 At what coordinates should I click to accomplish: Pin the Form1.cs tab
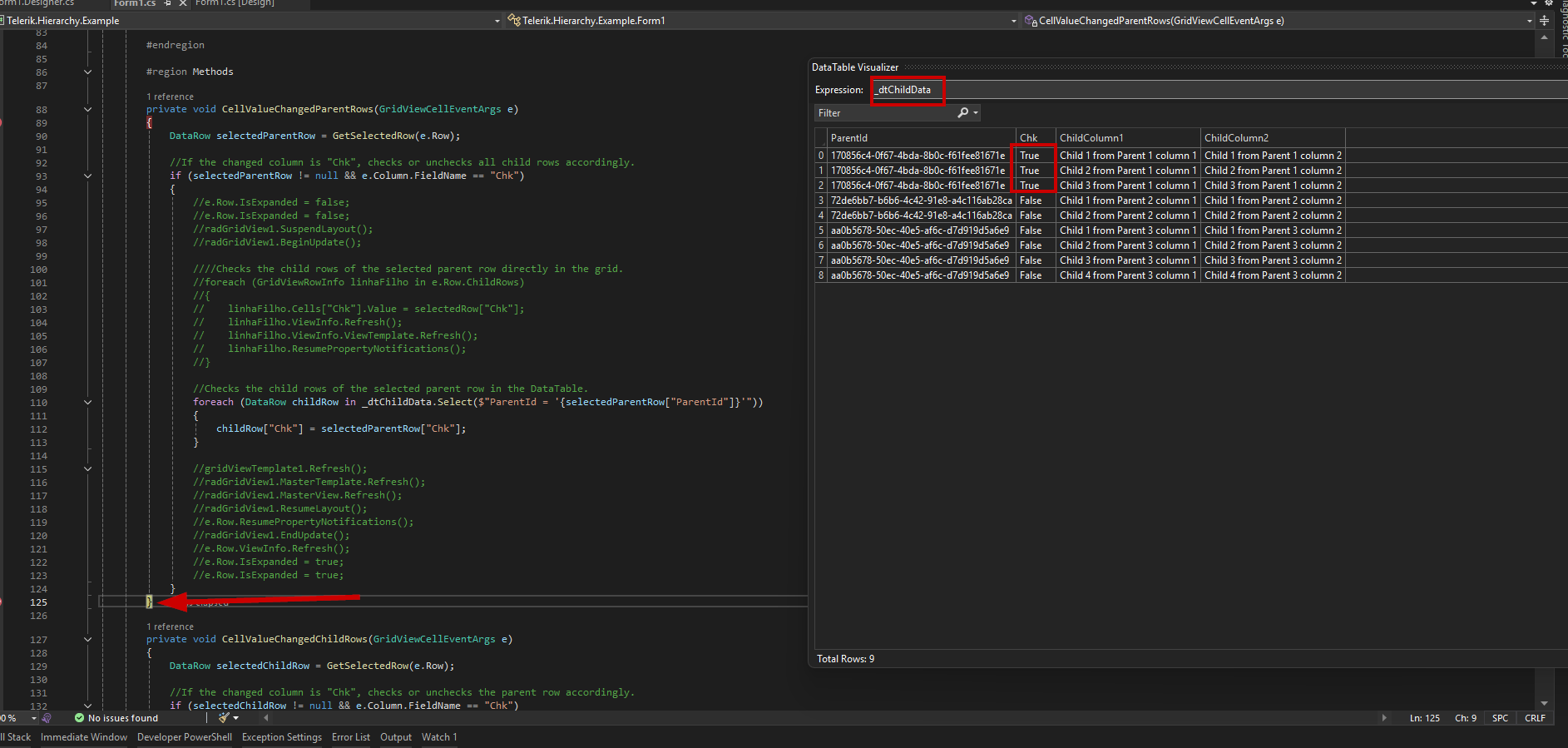[168, 3]
